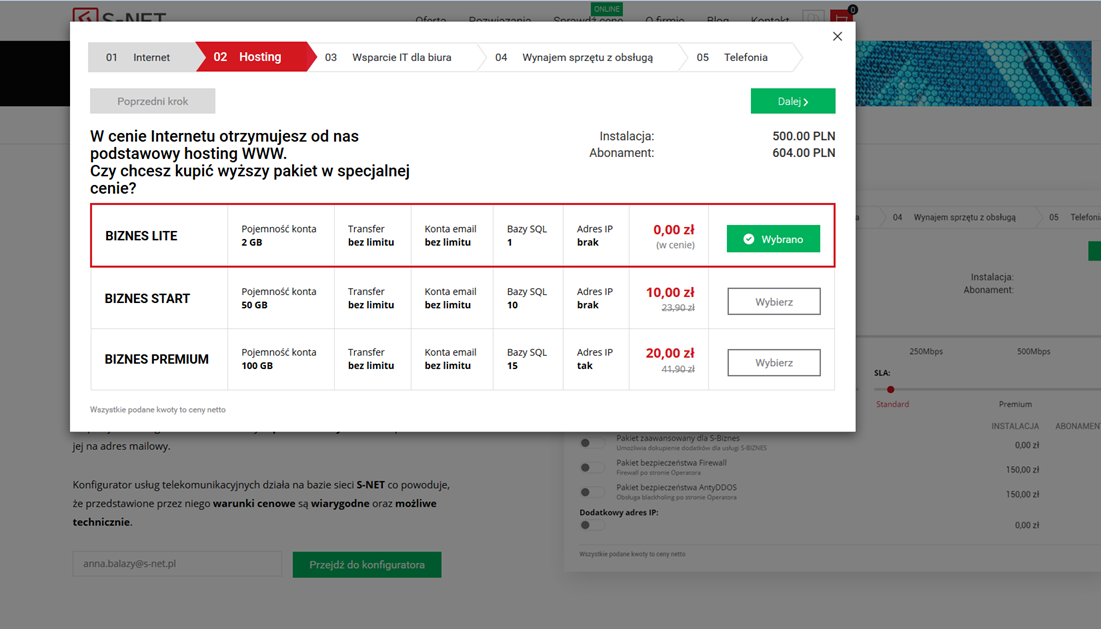
Task: Click the BIZNES PREMIUM package name
Action: 157,359
